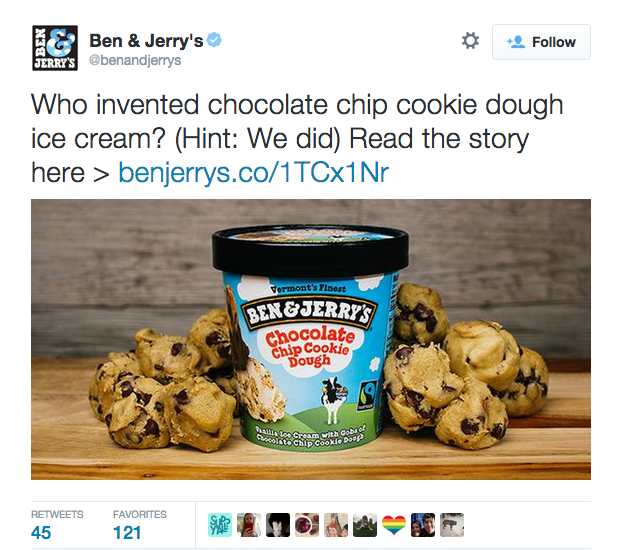Screen dimensions: 623x550
Task: Open the black hat person avatar
Action: 278,525
